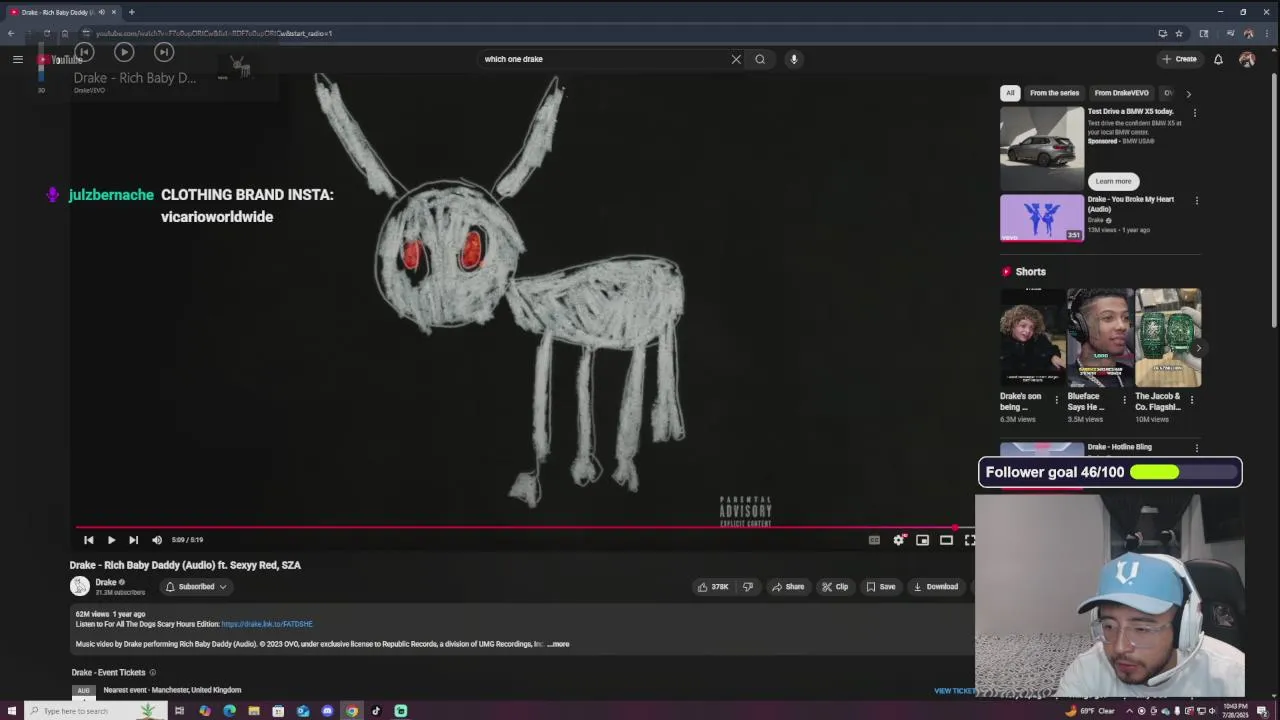Create a Clip of the video

835,587
